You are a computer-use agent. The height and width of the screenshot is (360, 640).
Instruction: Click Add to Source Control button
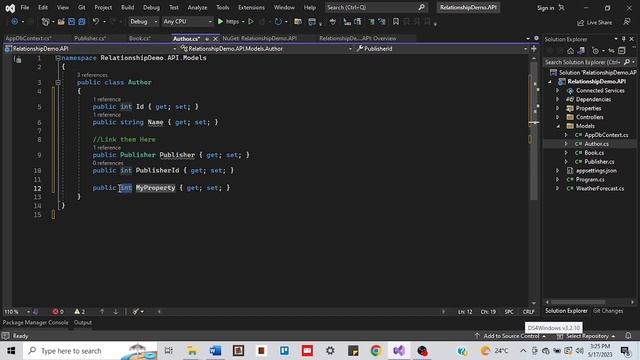511,336
